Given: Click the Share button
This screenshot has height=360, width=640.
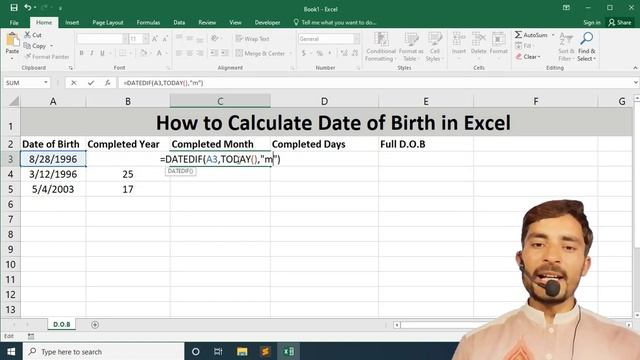Looking at the screenshot, I should [x=620, y=22].
